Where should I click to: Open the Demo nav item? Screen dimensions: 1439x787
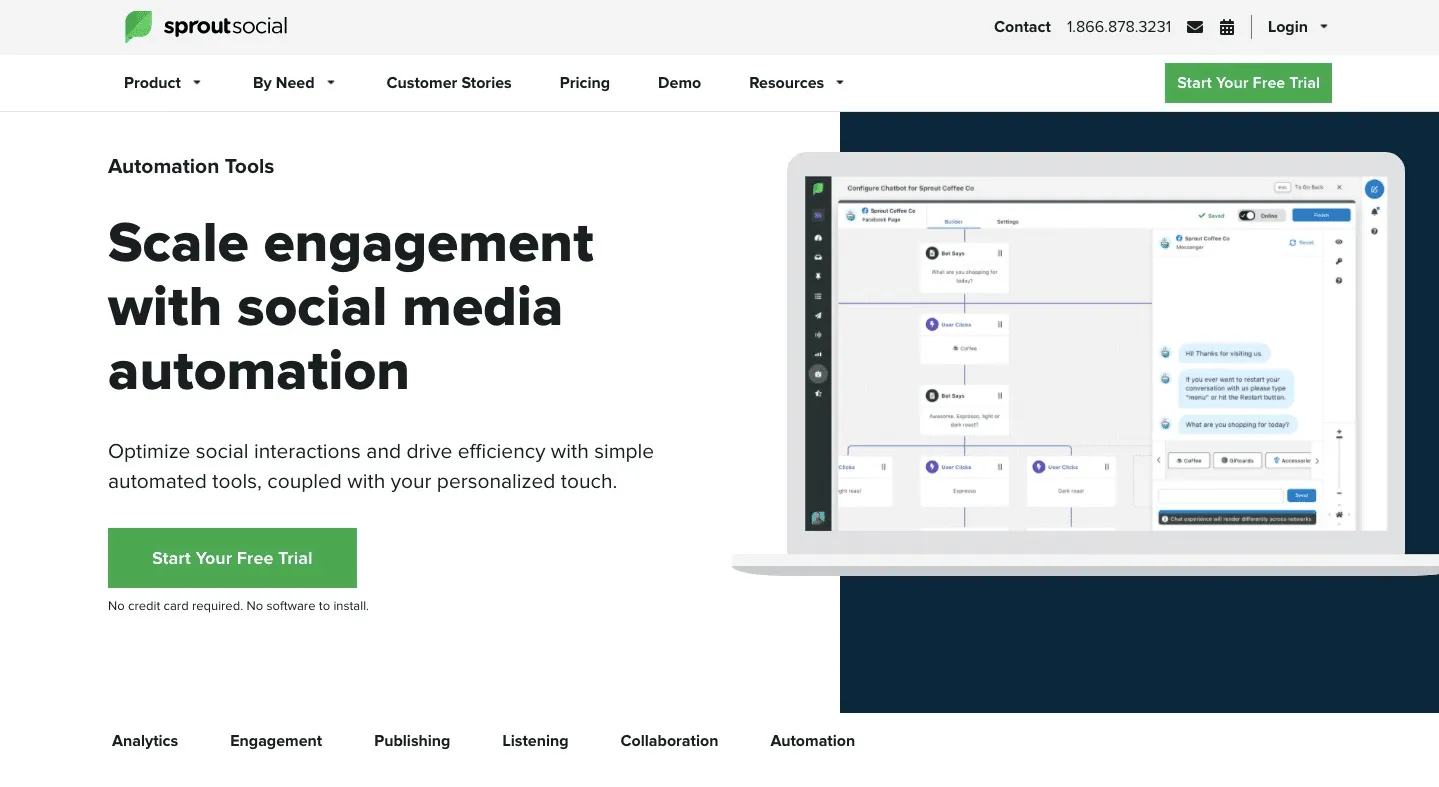[x=679, y=83]
